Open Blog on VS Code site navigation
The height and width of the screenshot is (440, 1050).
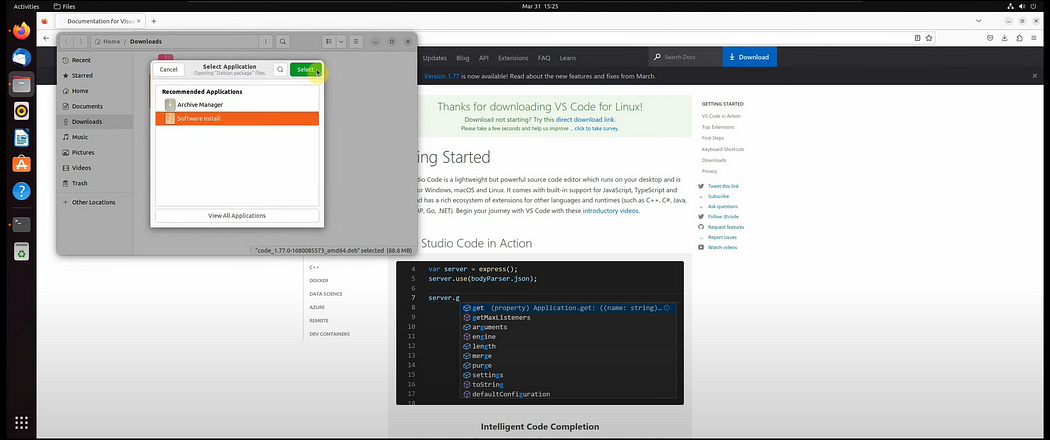(463, 58)
